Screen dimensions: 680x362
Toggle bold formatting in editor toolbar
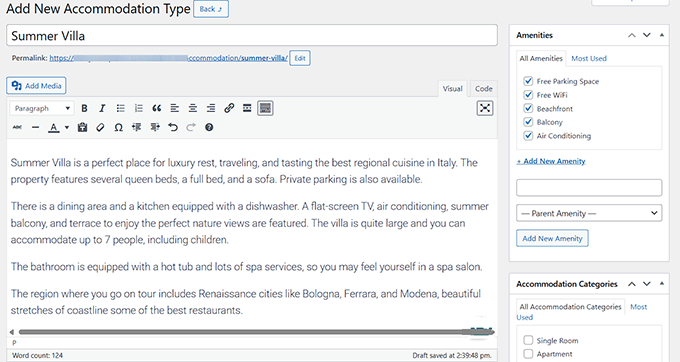tap(85, 108)
